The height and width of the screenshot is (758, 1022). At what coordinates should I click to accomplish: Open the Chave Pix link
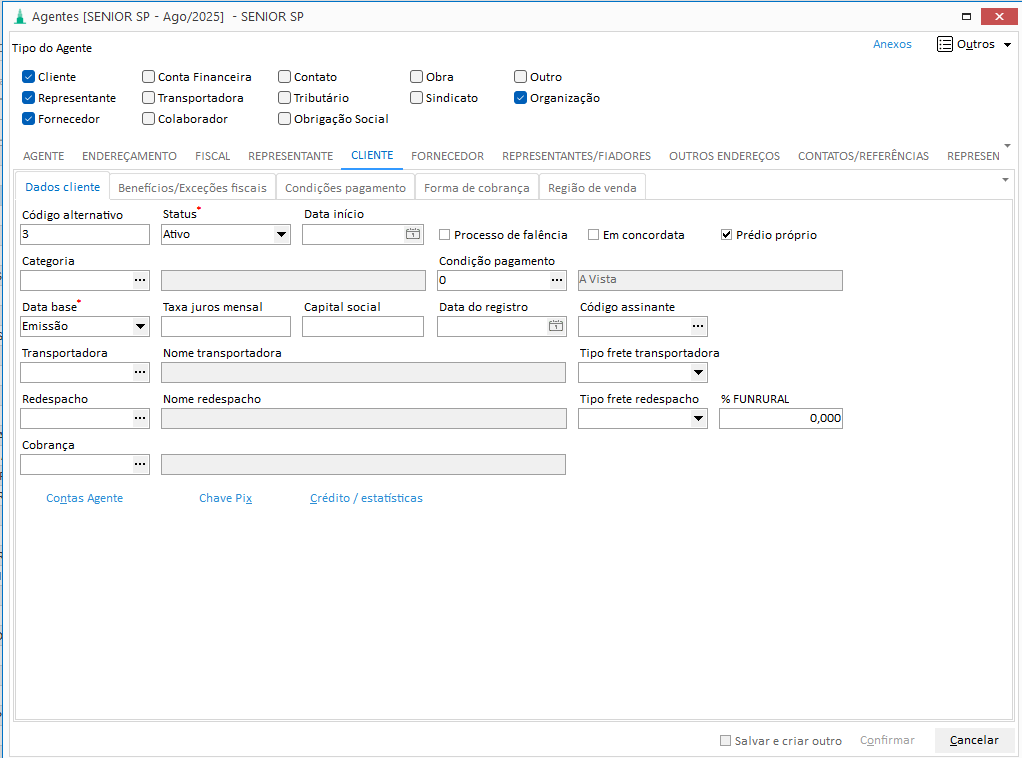coord(225,498)
